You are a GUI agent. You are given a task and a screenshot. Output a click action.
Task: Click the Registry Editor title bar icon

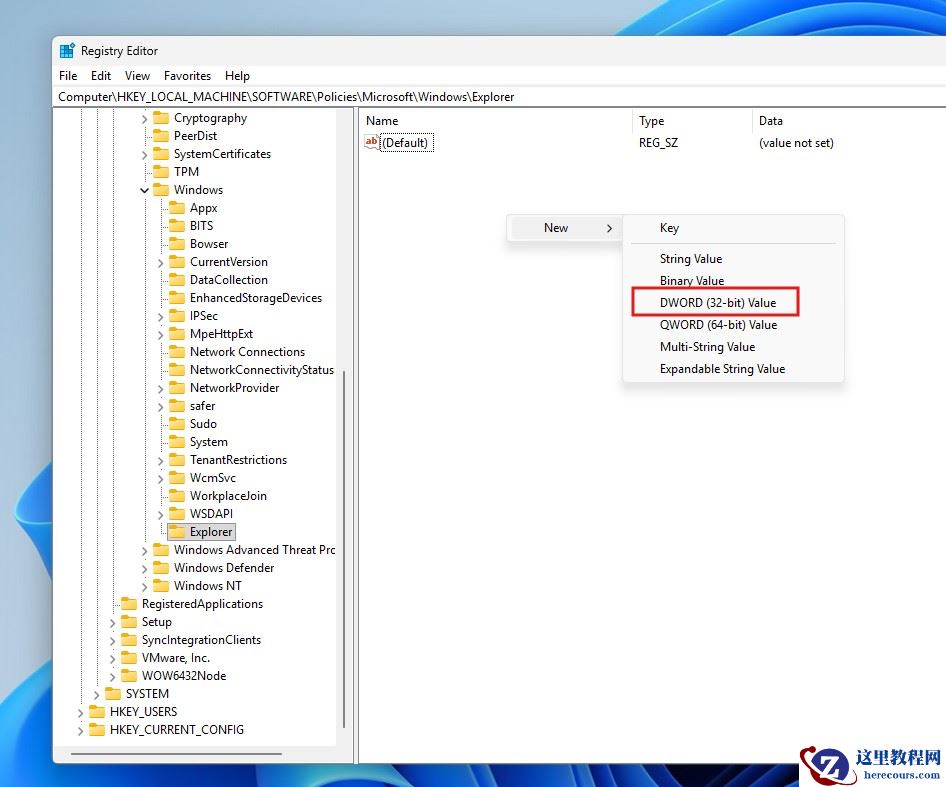[x=68, y=50]
